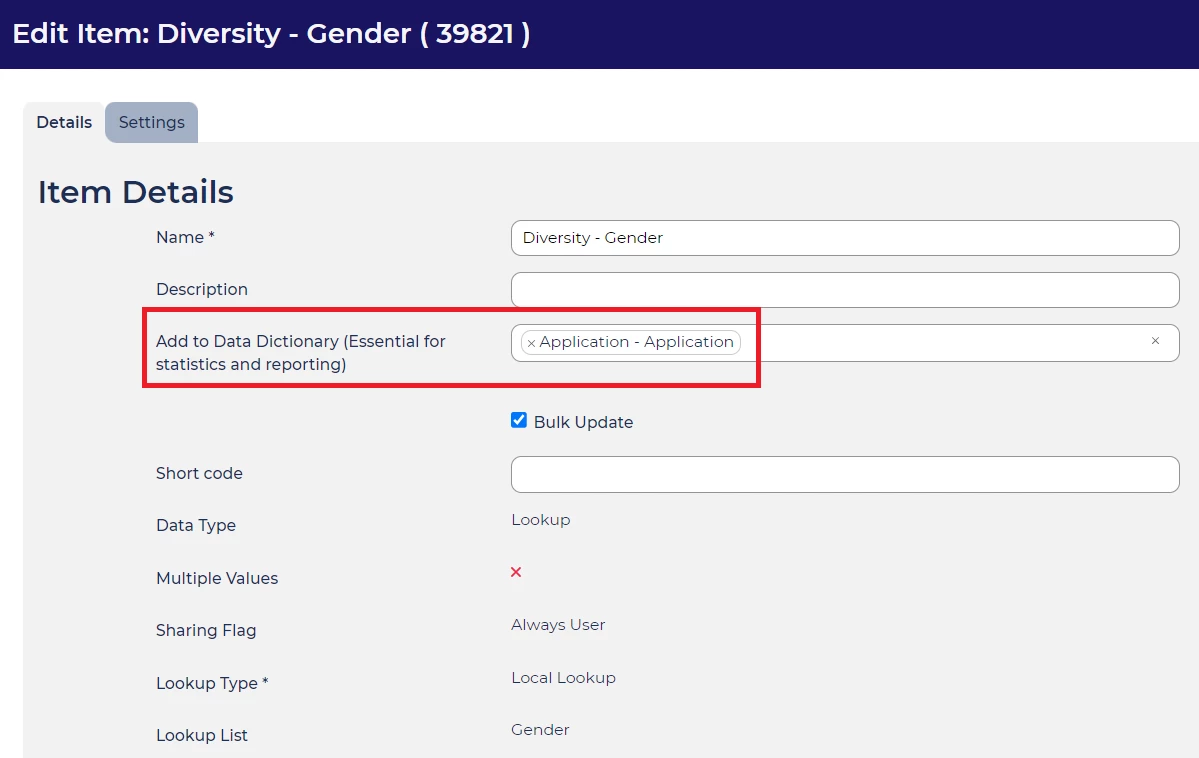Click the Application - Application tag text
The image size is (1199, 758).
[637, 342]
